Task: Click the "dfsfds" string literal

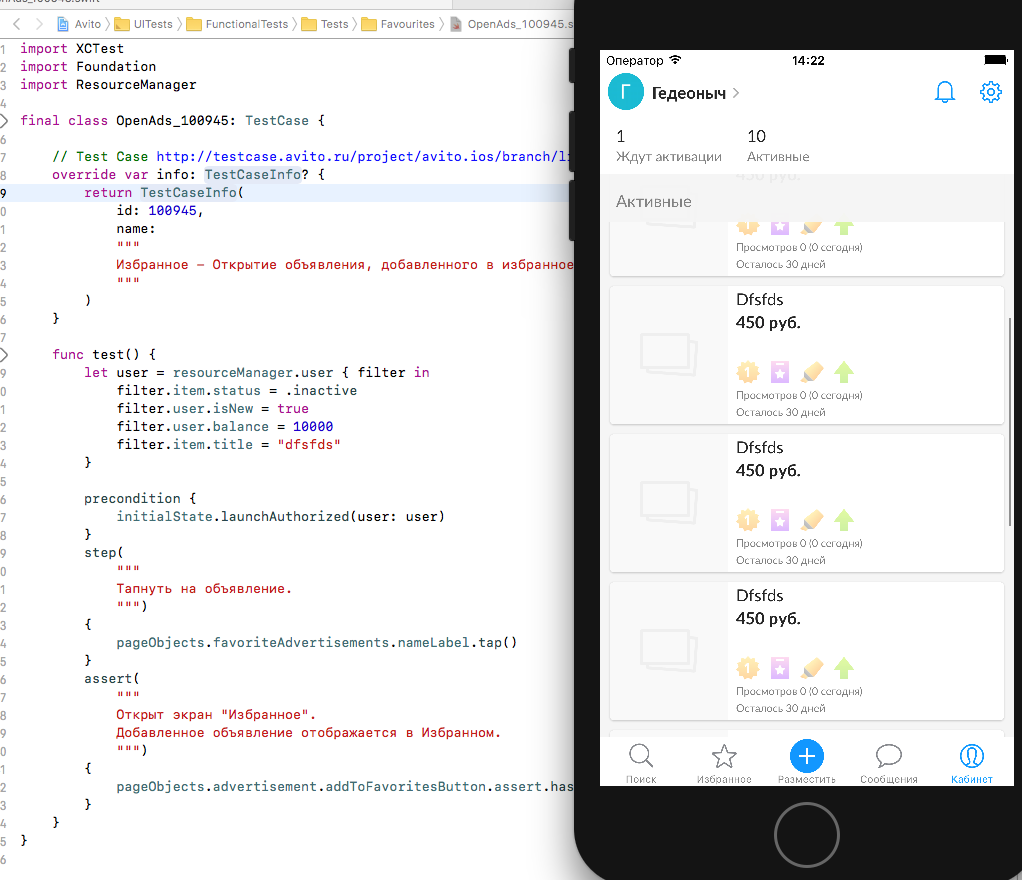Action: [309, 445]
